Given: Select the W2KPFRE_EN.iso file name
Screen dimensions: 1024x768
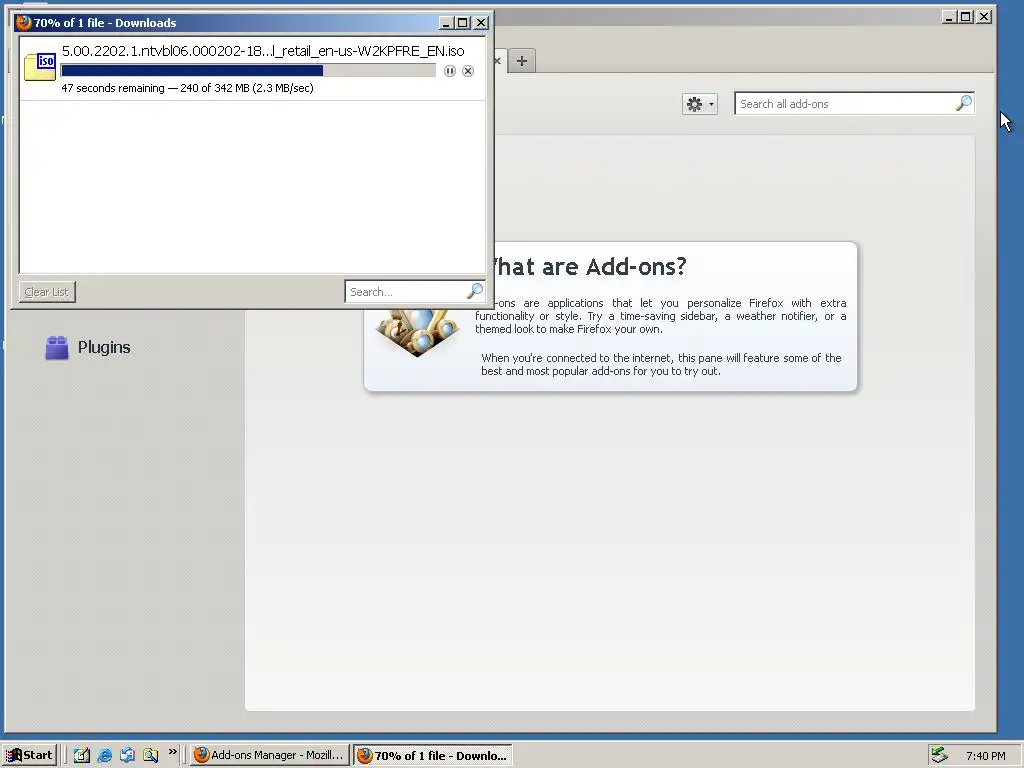Looking at the screenshot, I should pos(263,51).
